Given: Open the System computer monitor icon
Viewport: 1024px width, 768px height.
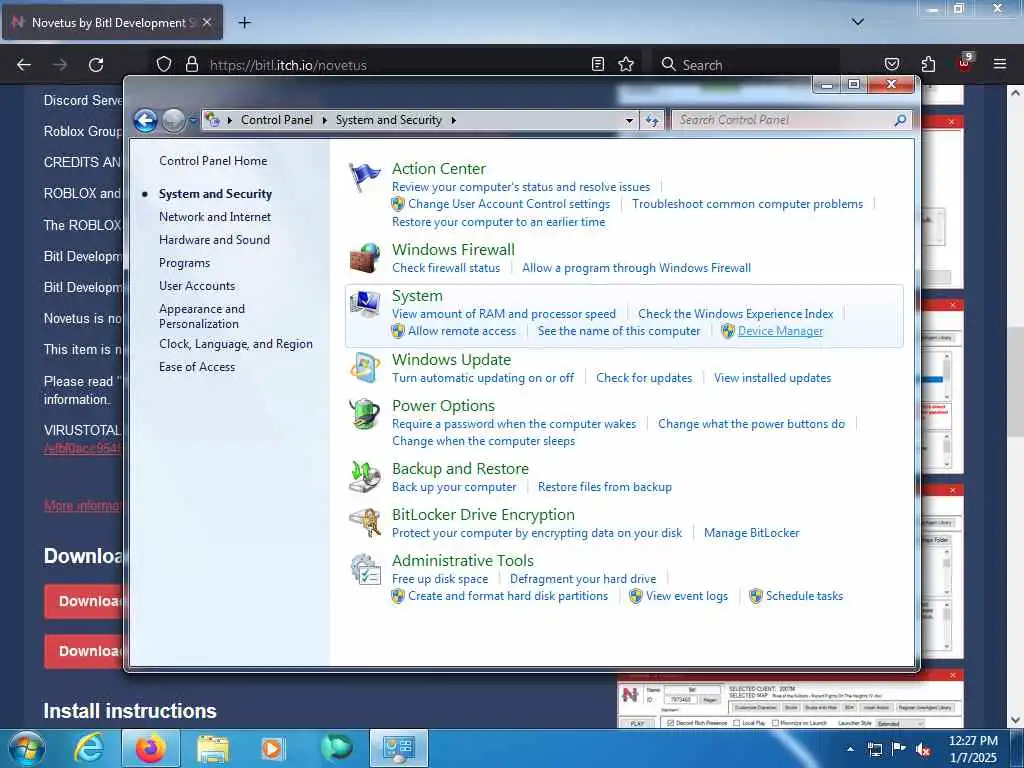Looking at the screenshot, I should [x=364, y=304].
